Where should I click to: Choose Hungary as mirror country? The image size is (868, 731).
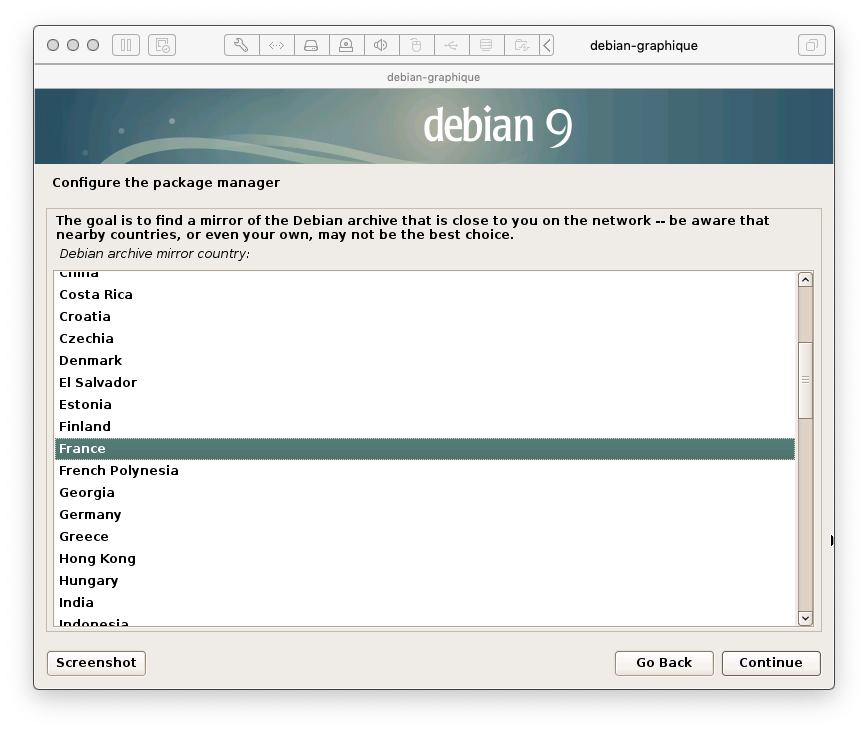(425, 580)
